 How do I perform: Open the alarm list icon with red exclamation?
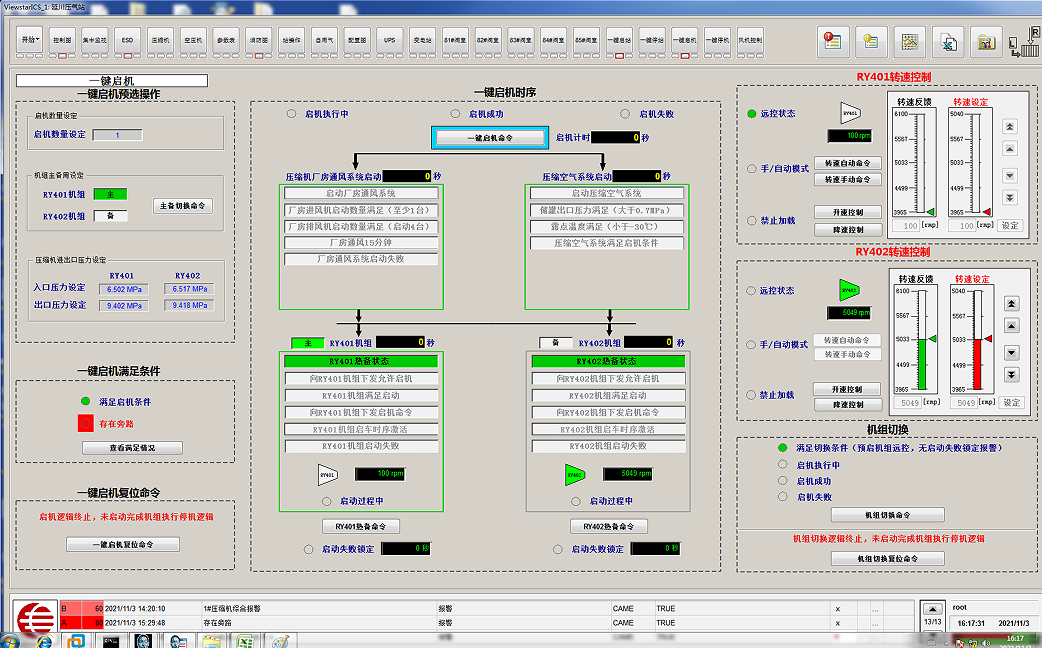(832, 41)
